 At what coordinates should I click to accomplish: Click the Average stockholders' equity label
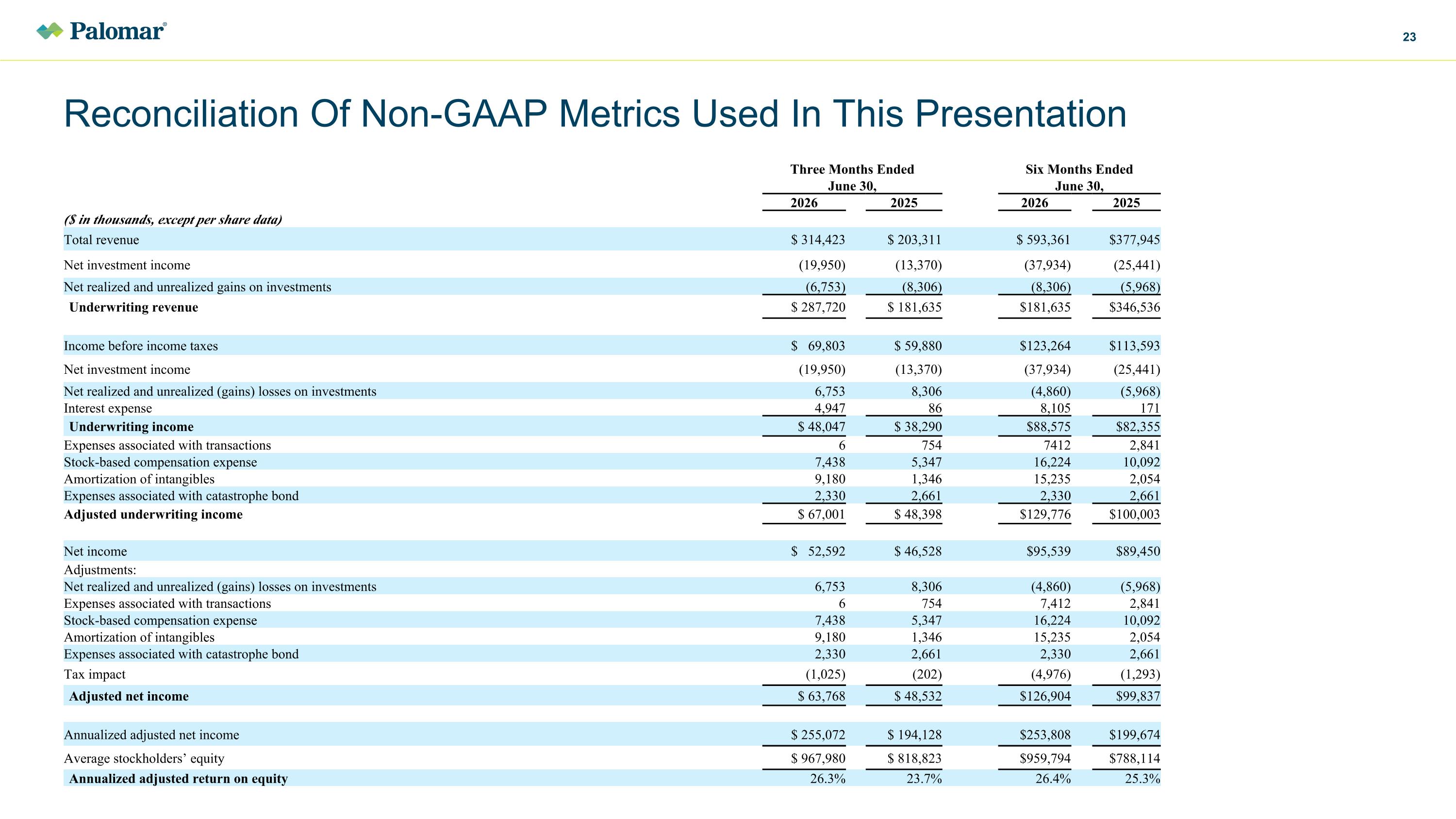tap(144, 758)
